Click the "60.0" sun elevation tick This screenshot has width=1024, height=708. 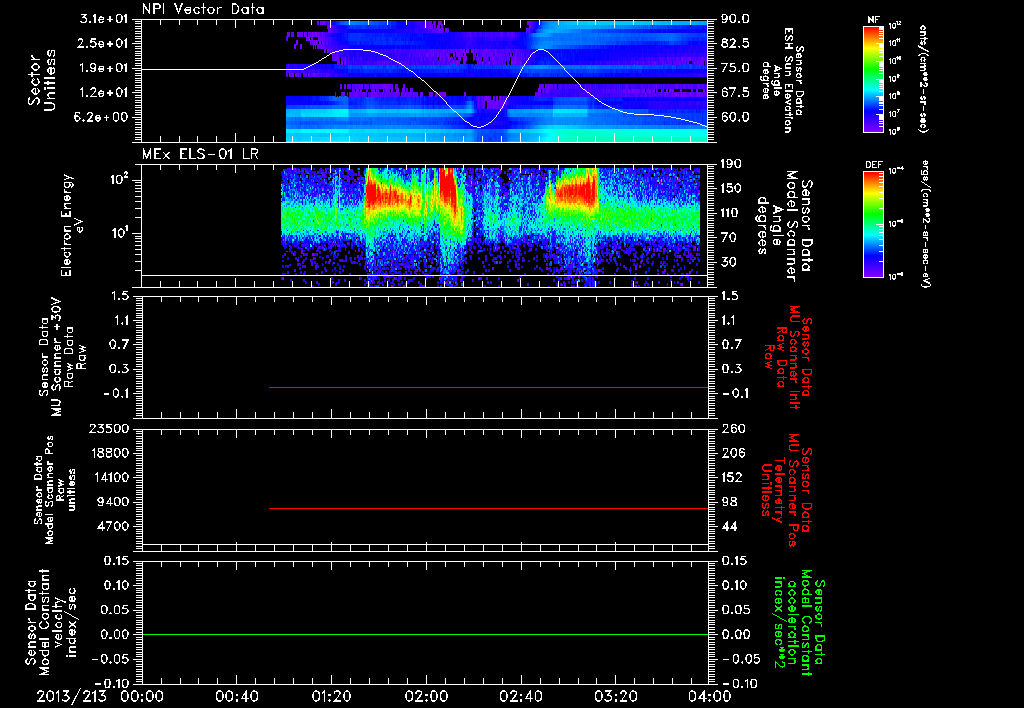(735, 117)
